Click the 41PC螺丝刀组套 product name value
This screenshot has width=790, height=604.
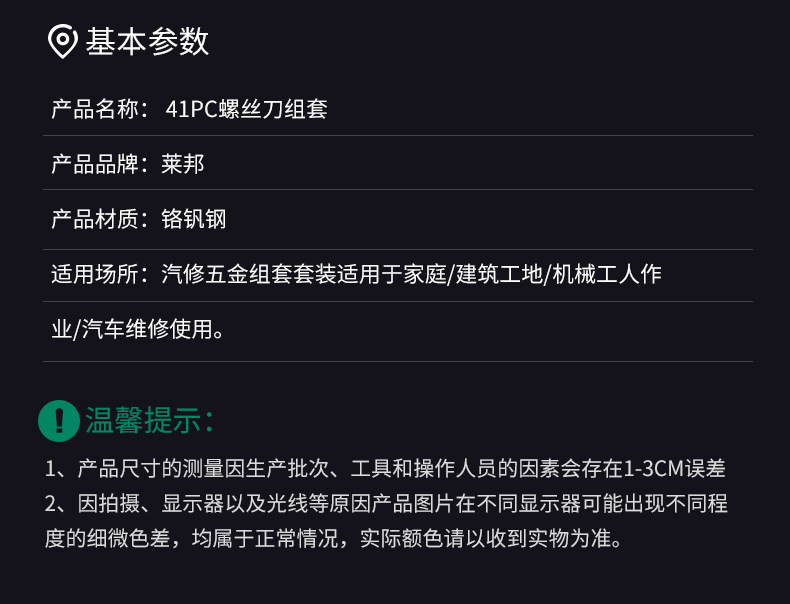[246, 109]
